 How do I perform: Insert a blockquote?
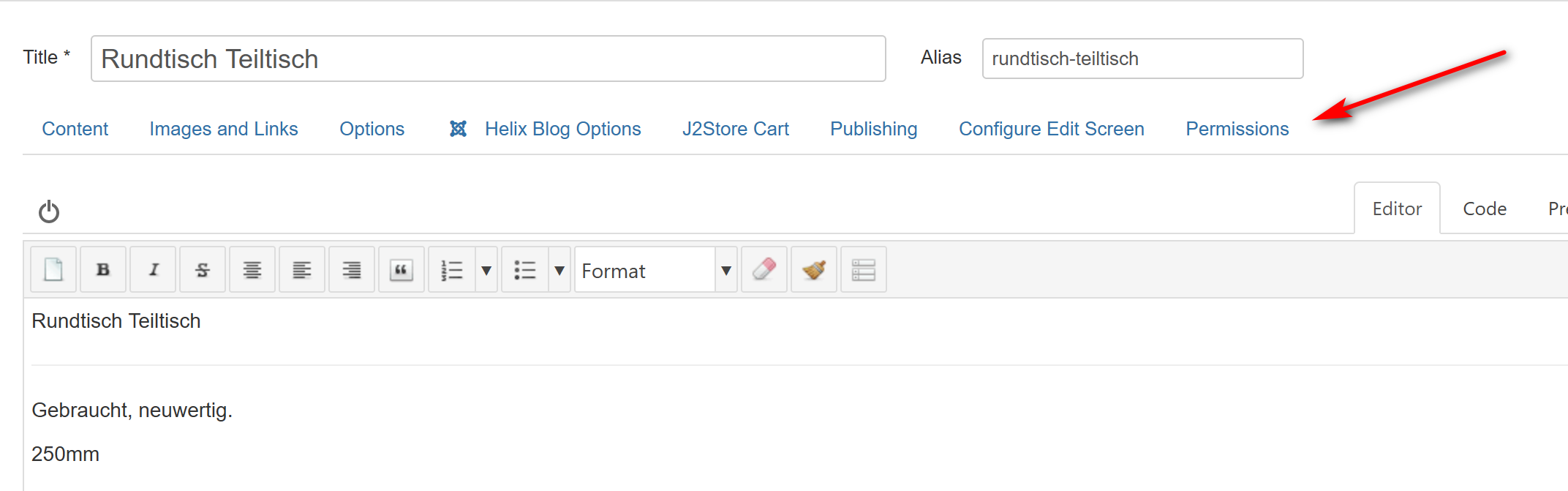tap(402, 270)
